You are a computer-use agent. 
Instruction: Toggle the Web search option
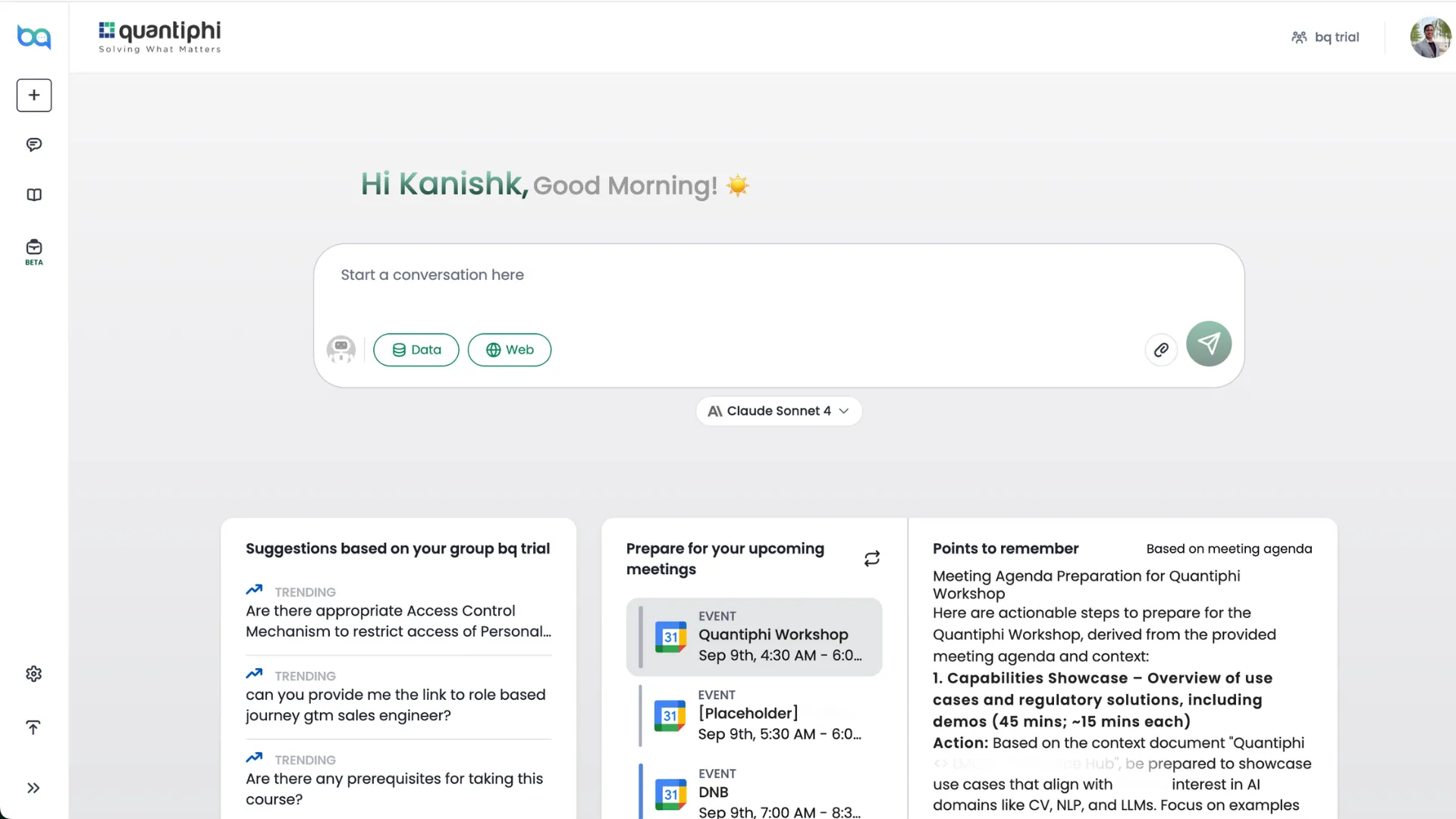[510, 350]
